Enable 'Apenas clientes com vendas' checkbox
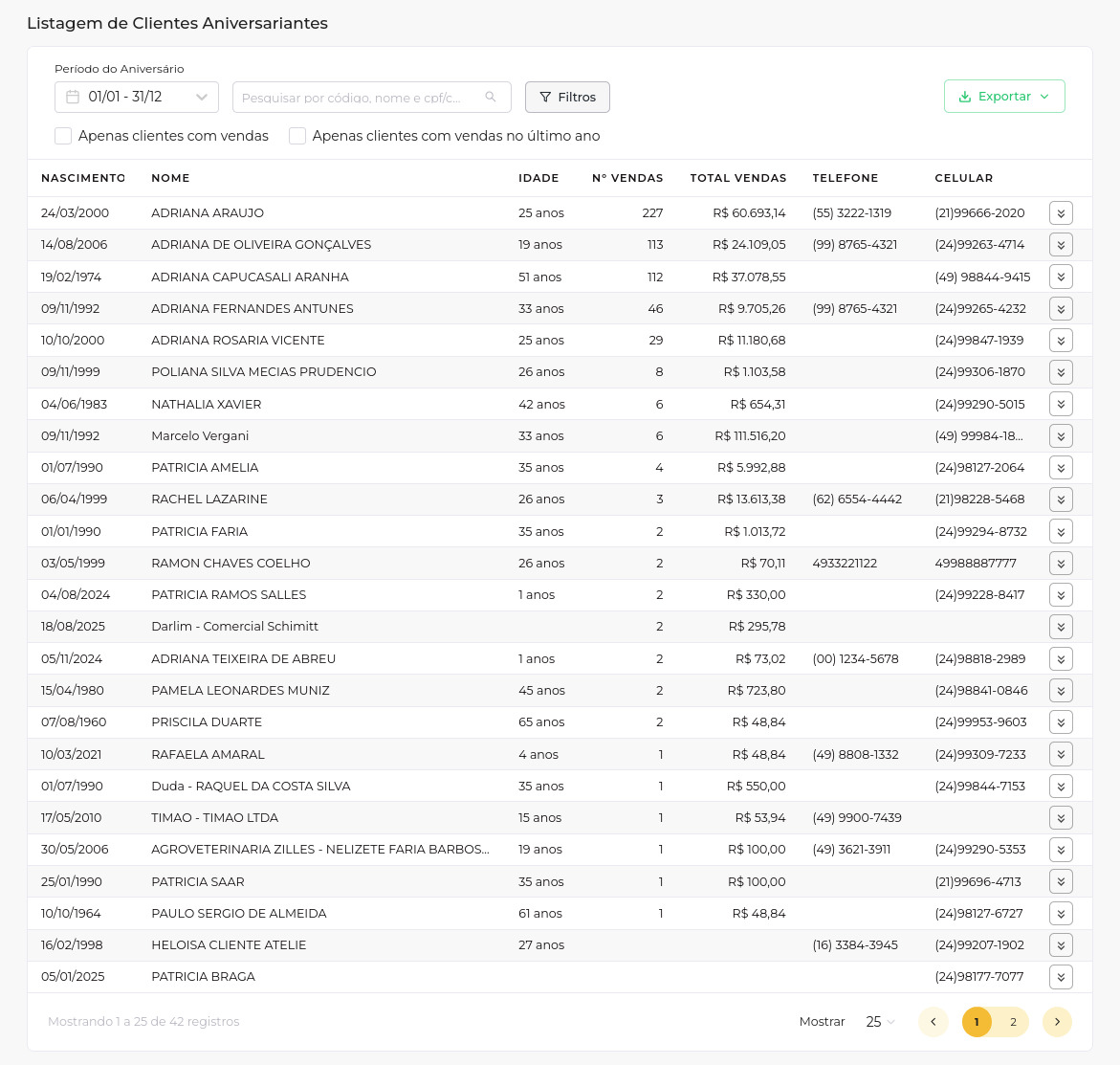 (63, 136)
